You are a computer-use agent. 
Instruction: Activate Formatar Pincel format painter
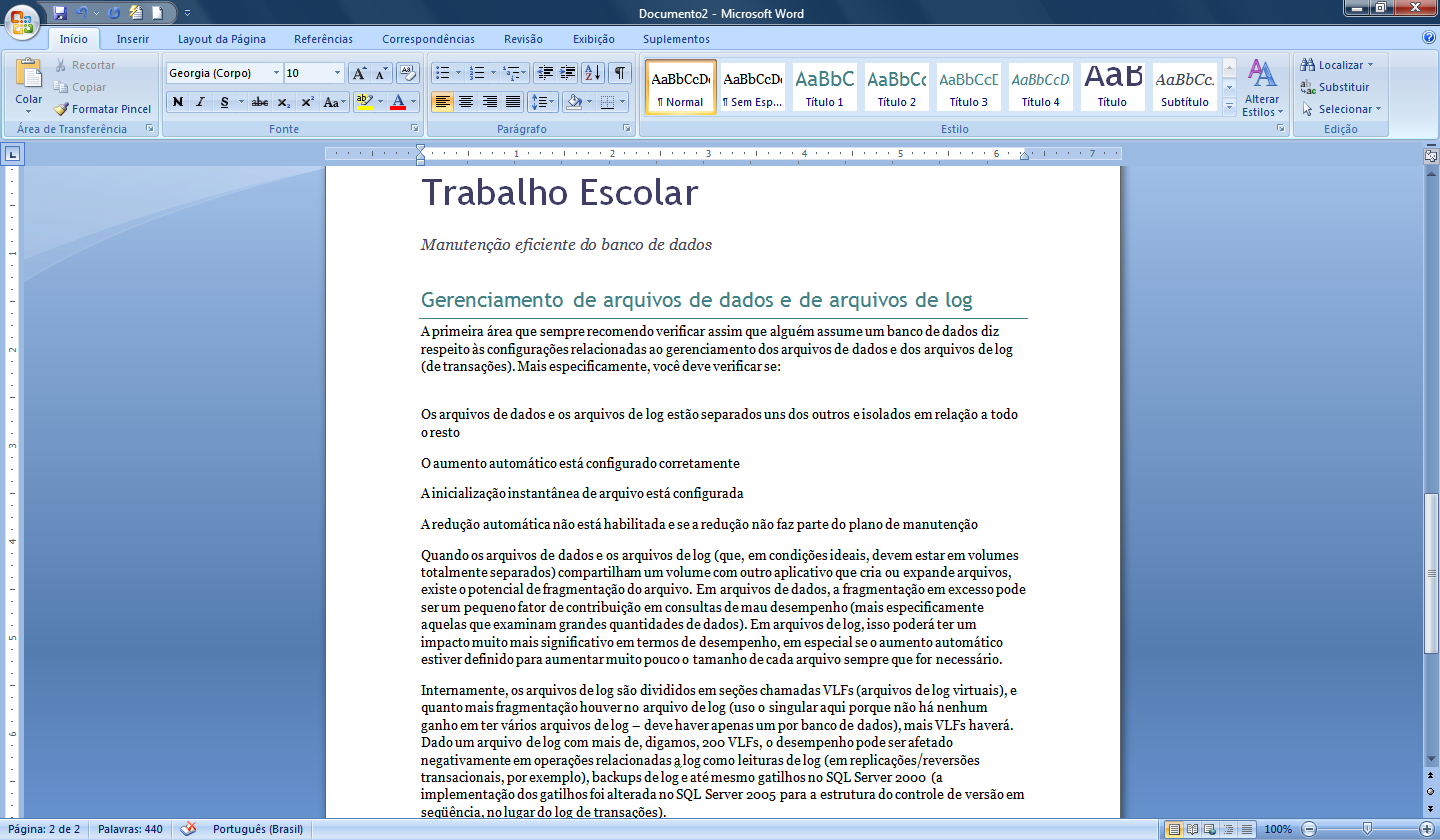[x=103, y=109]
